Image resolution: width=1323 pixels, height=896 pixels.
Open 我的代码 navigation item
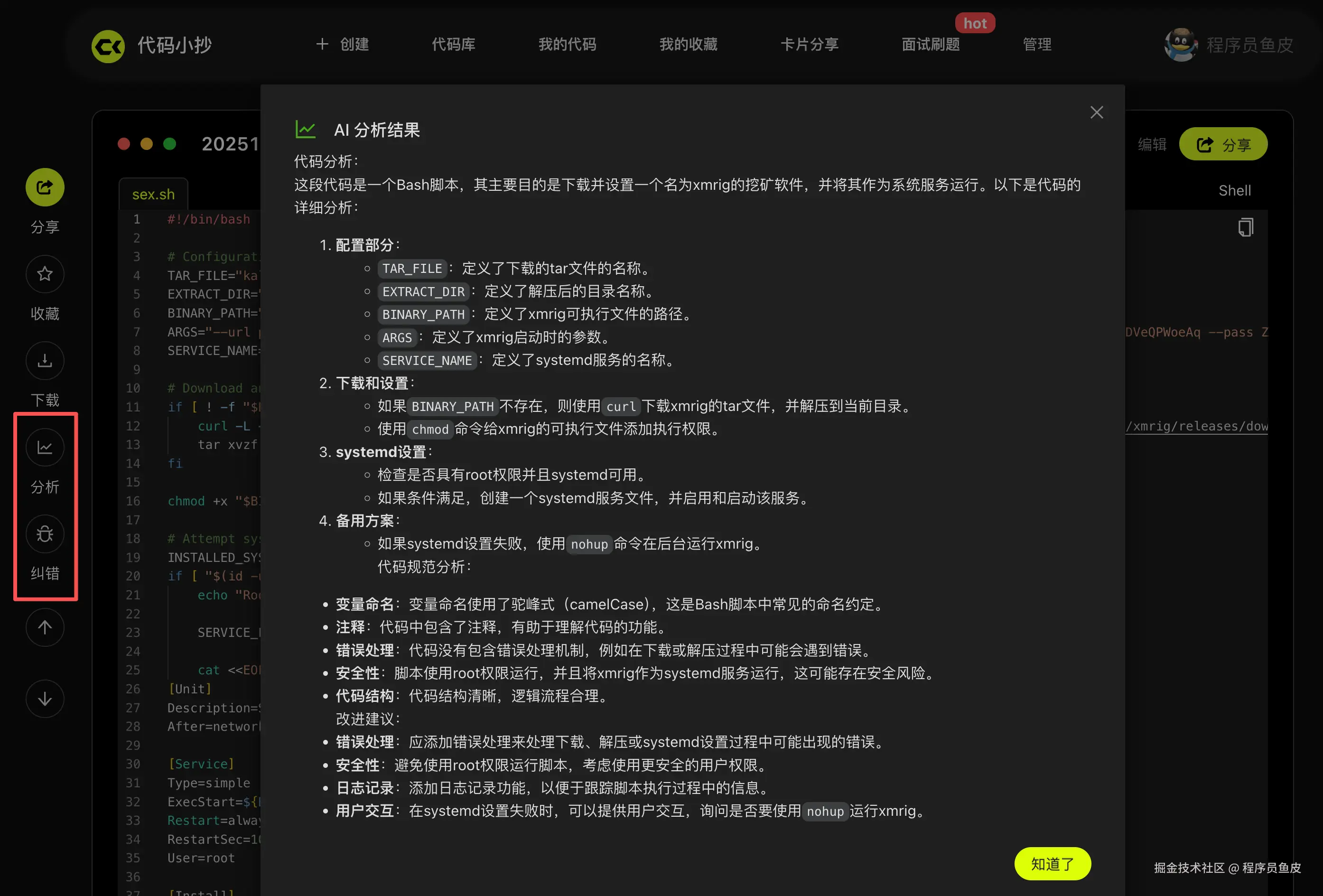(x=567, y=45)
